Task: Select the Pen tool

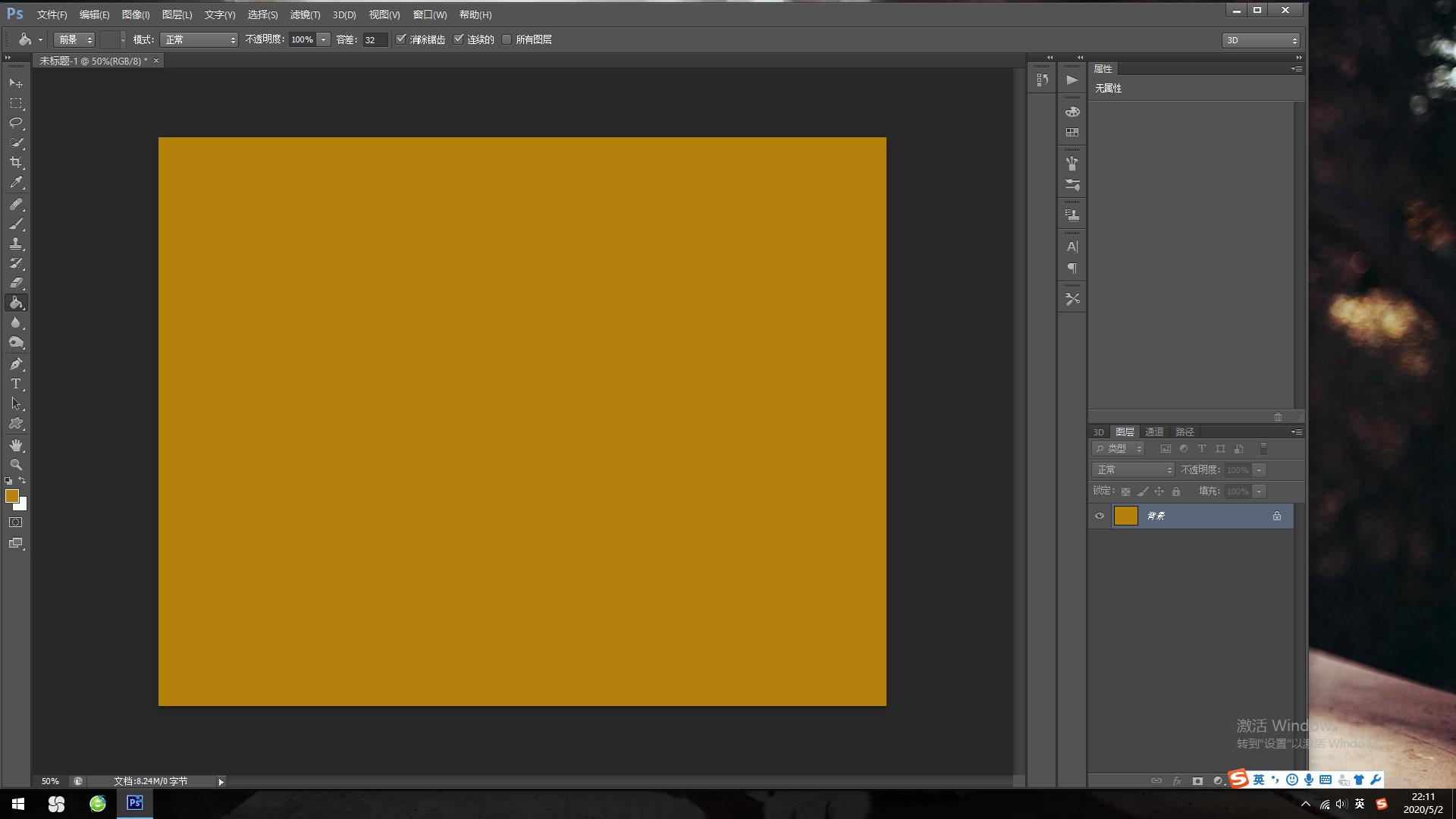Action: 16,364
